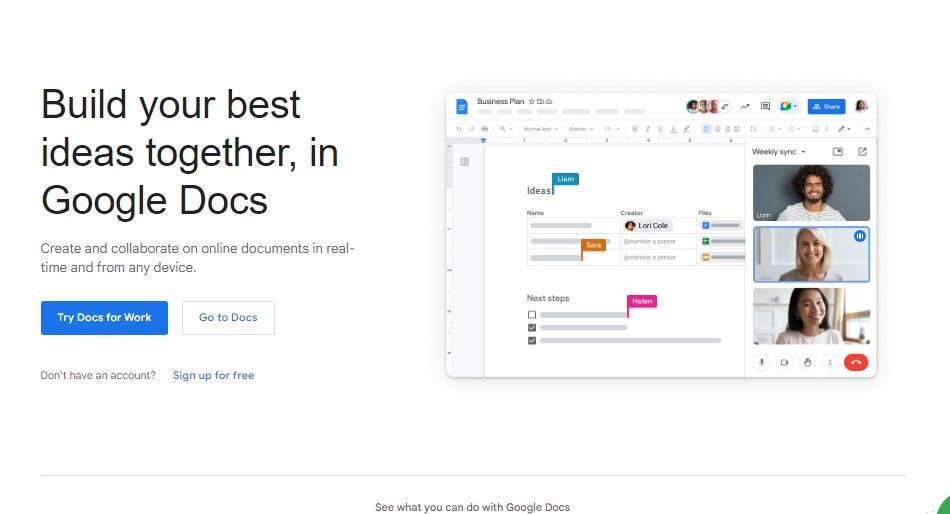Uncheck the second Next steps checkbox
The width and height of the screenshot is (950, 514).
532,328
